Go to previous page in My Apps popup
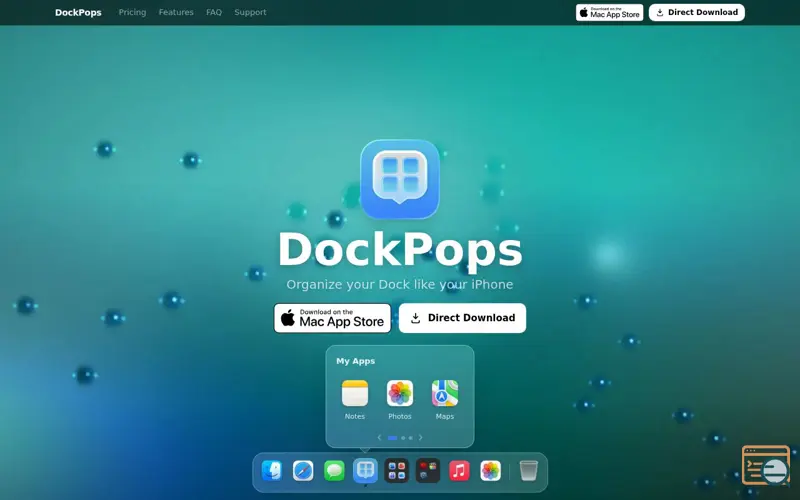800x500 pixels. (379, 437)
